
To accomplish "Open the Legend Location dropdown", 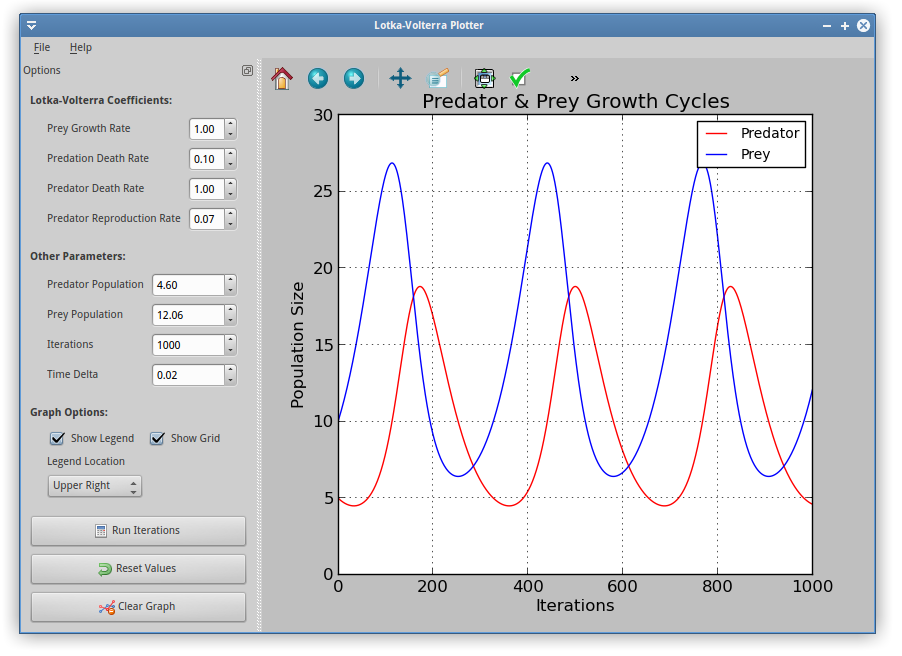I will pyautogui.click(x=94, y=485).
